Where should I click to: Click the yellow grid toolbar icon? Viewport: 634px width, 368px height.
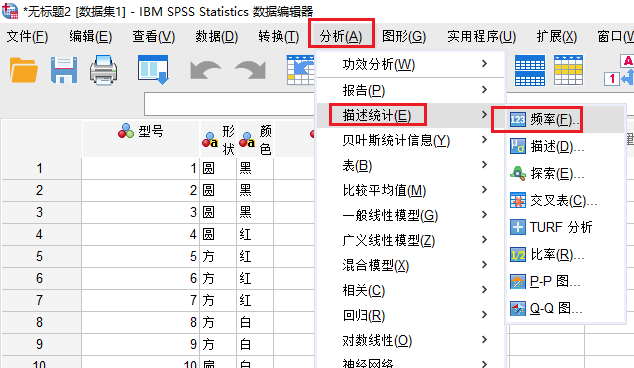click(568, 70)
